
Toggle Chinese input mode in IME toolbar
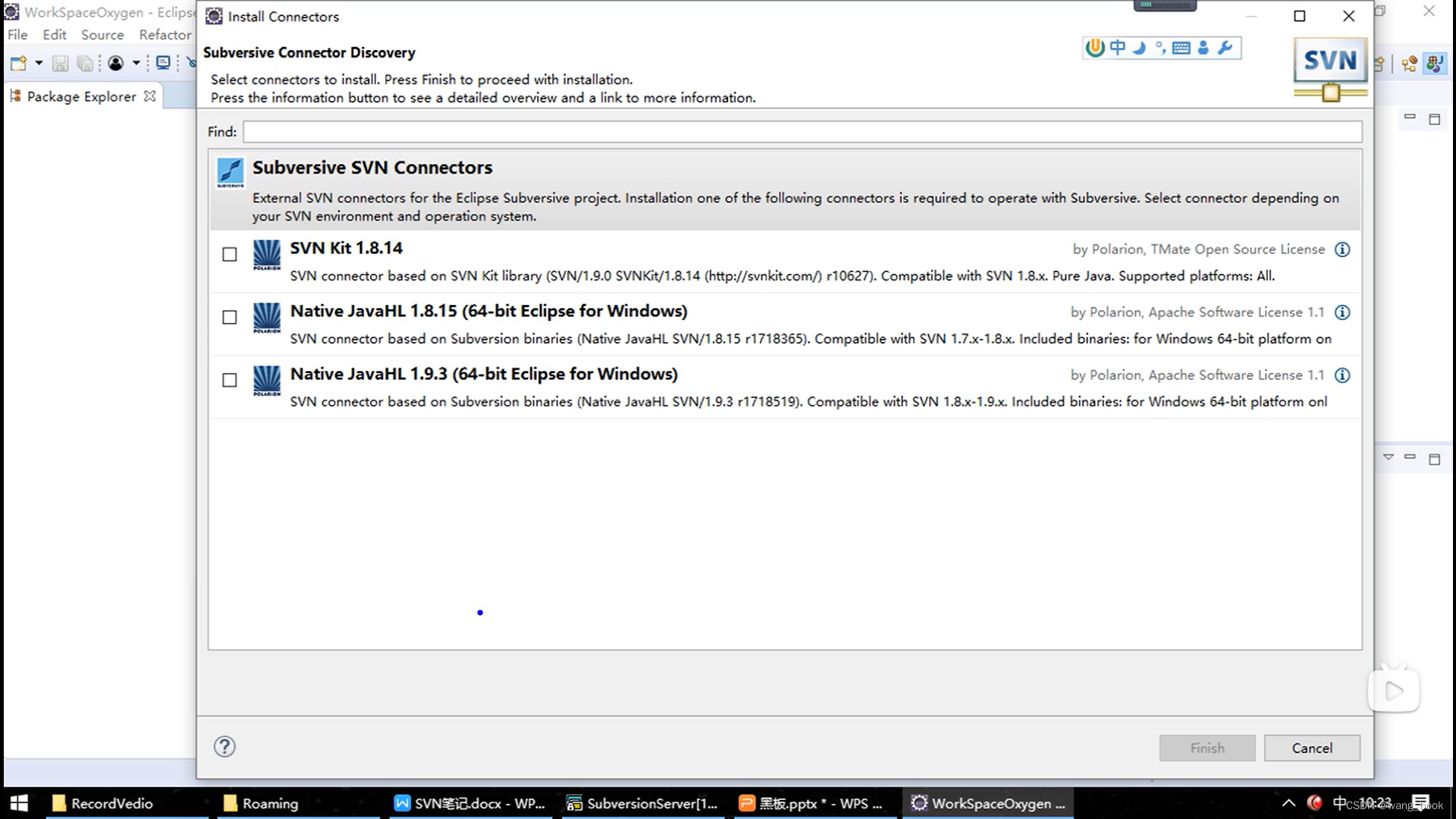1118,48
